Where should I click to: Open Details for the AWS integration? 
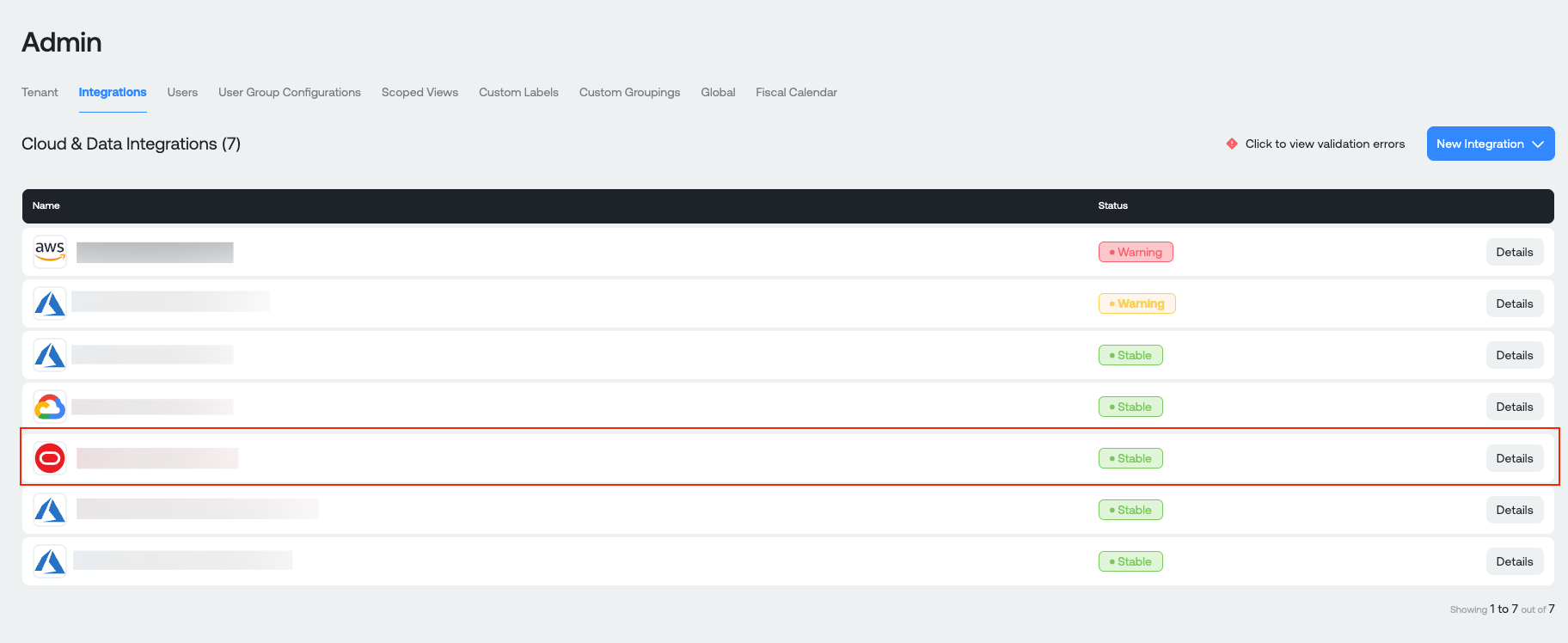(1515, 252)
